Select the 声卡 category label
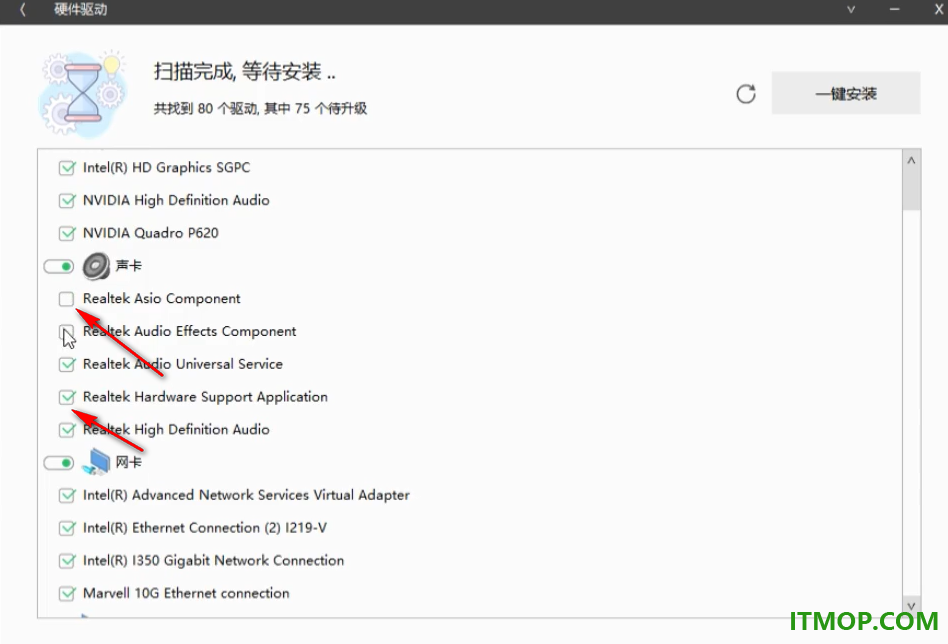 point(128,265)
